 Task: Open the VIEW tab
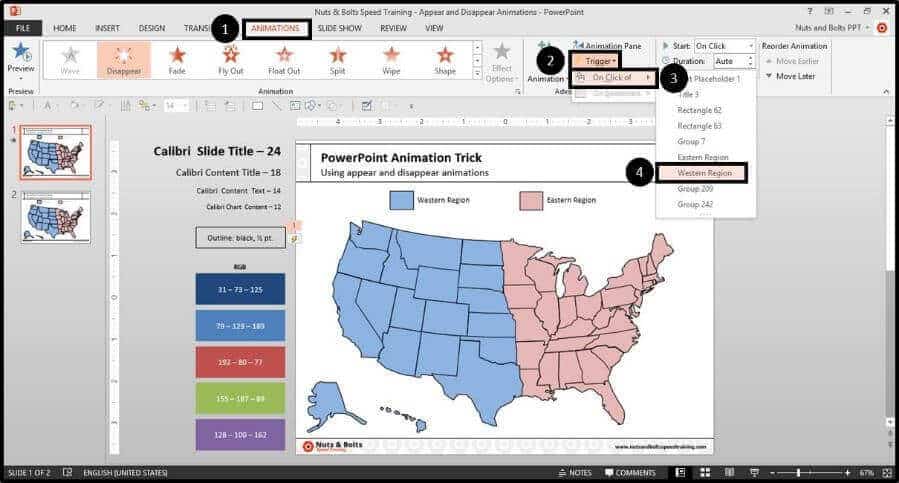tap(434, 28)
